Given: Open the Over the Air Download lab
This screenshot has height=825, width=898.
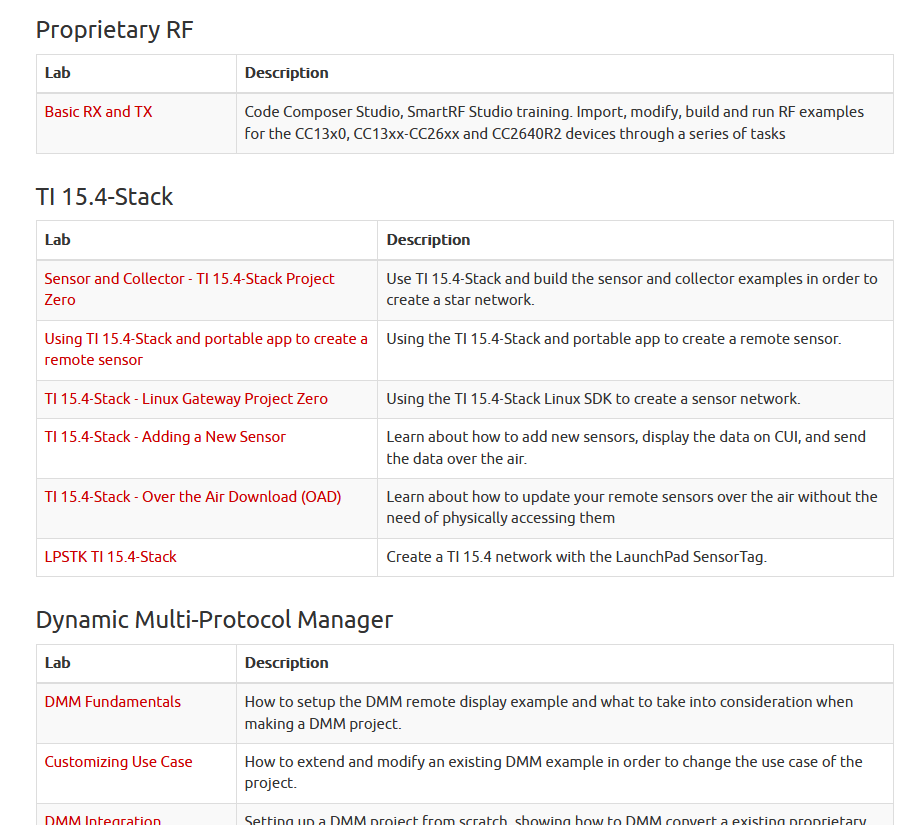Looking at the screenshot, I should click(x=193, y=497).
